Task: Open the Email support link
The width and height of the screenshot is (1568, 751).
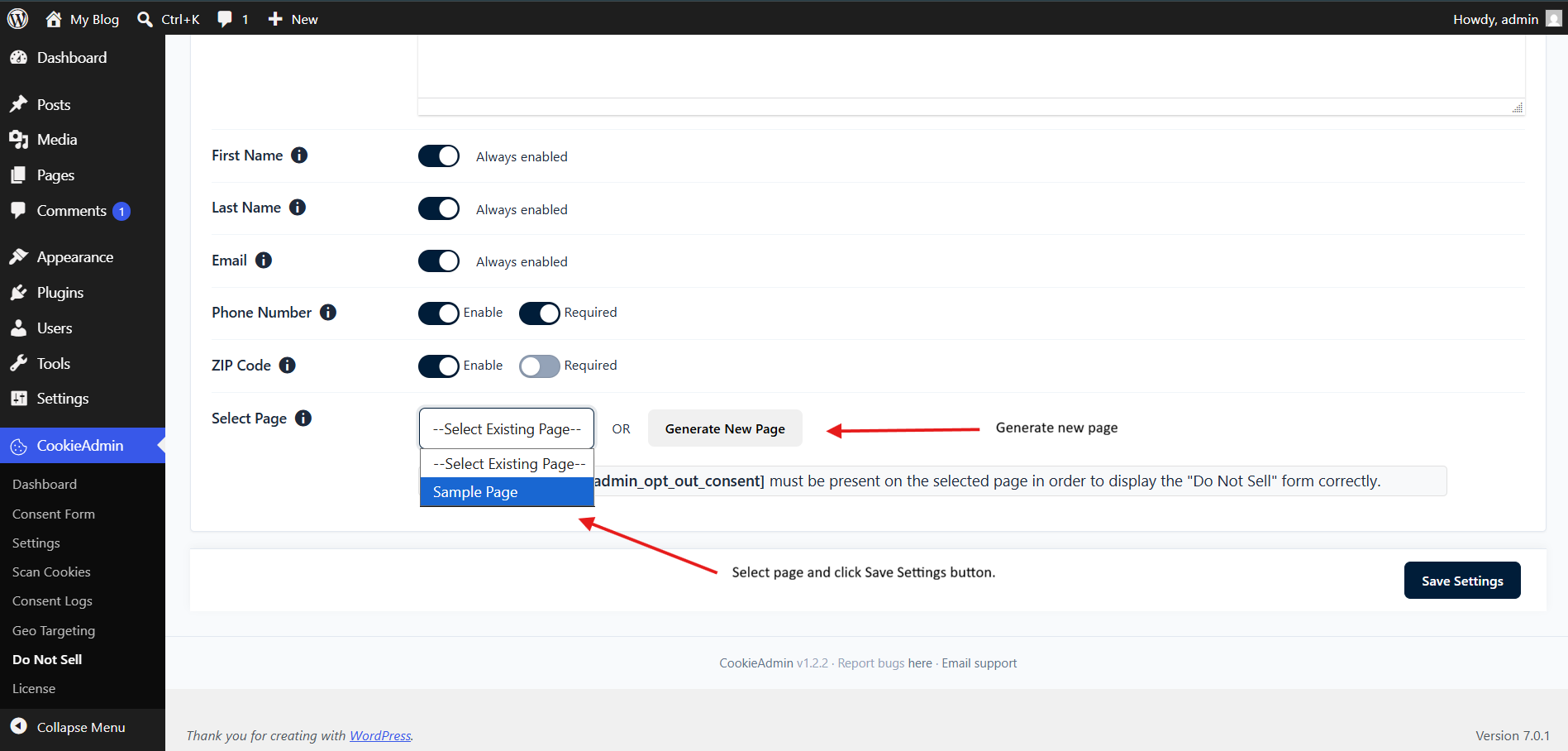Action: point(979,663)
